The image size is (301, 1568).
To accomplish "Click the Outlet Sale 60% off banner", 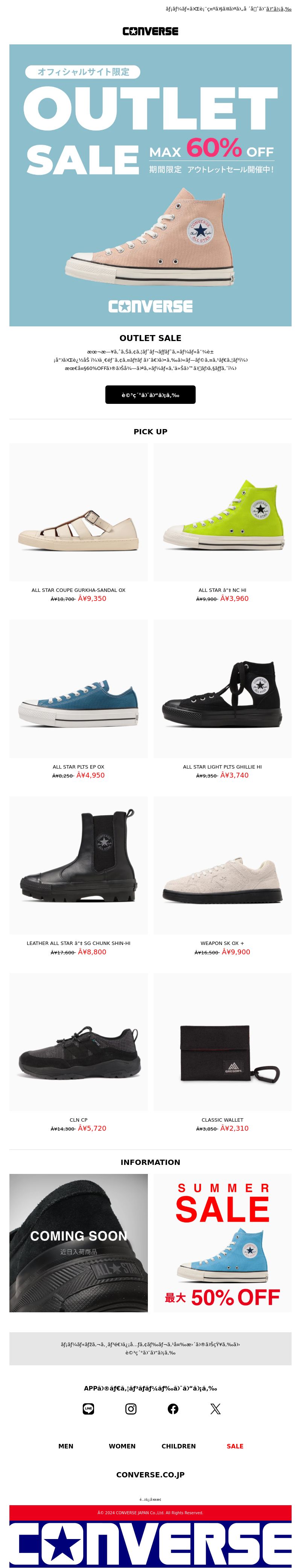I will (150, 185).
